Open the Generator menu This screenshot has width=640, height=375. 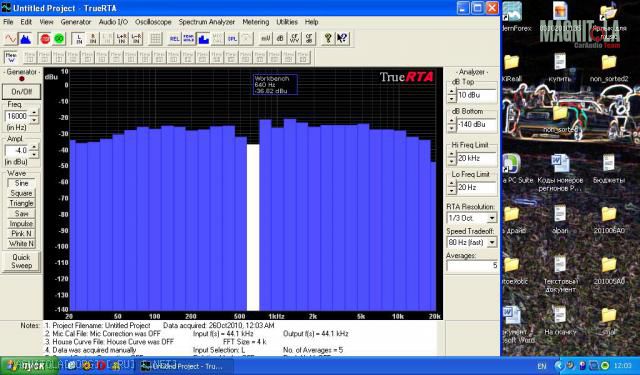[76, 22]
